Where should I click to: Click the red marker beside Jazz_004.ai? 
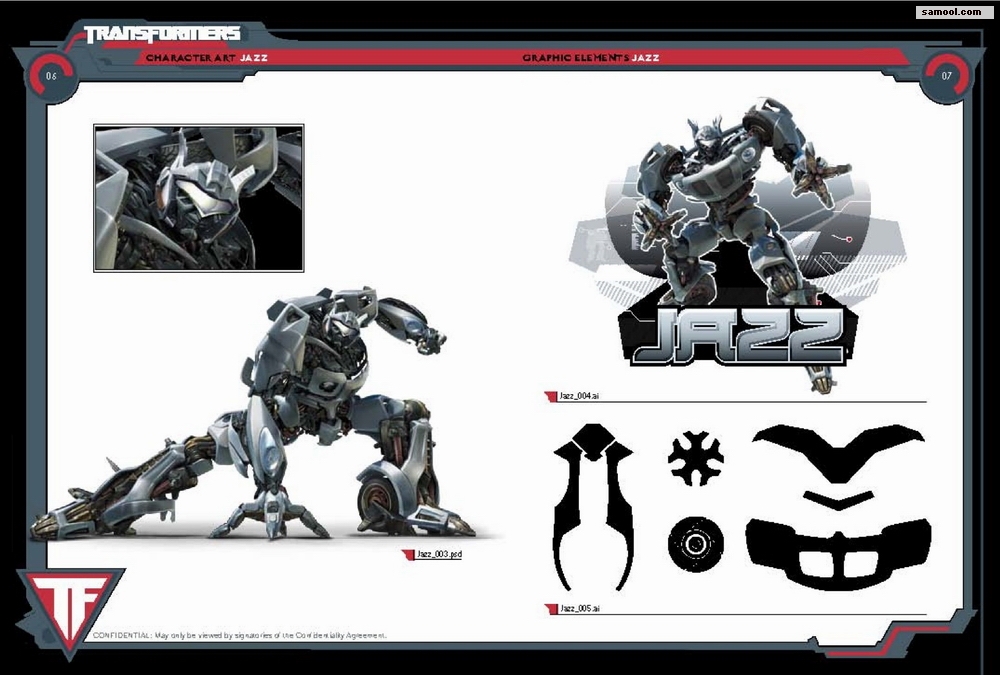(550, 396)
